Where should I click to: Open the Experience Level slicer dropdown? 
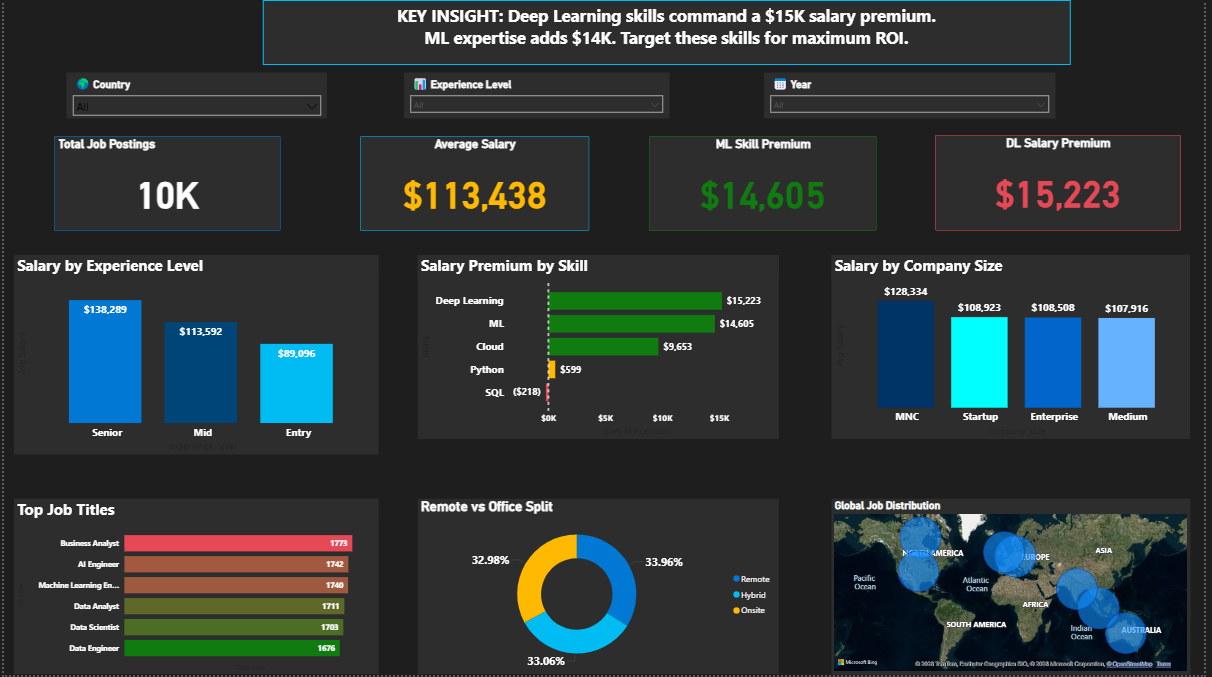coord(537,104)
